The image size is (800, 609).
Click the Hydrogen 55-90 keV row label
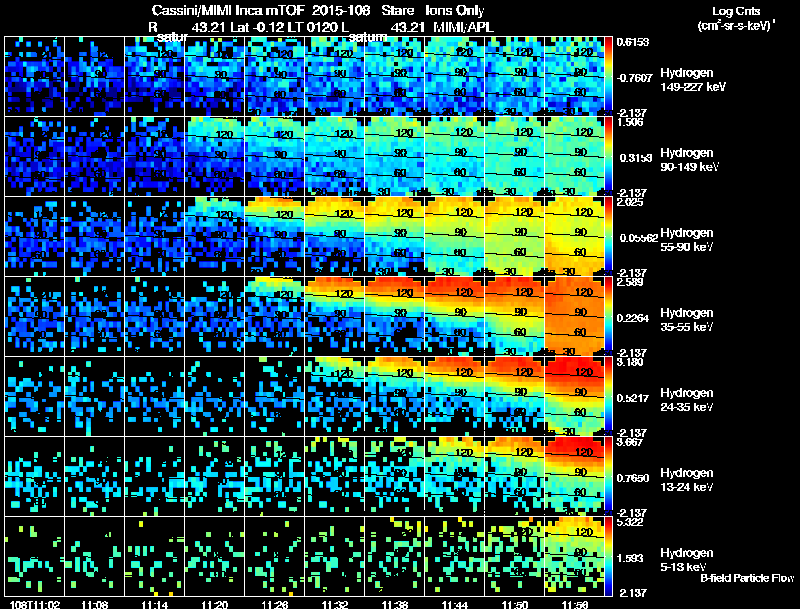coord(687,240)
